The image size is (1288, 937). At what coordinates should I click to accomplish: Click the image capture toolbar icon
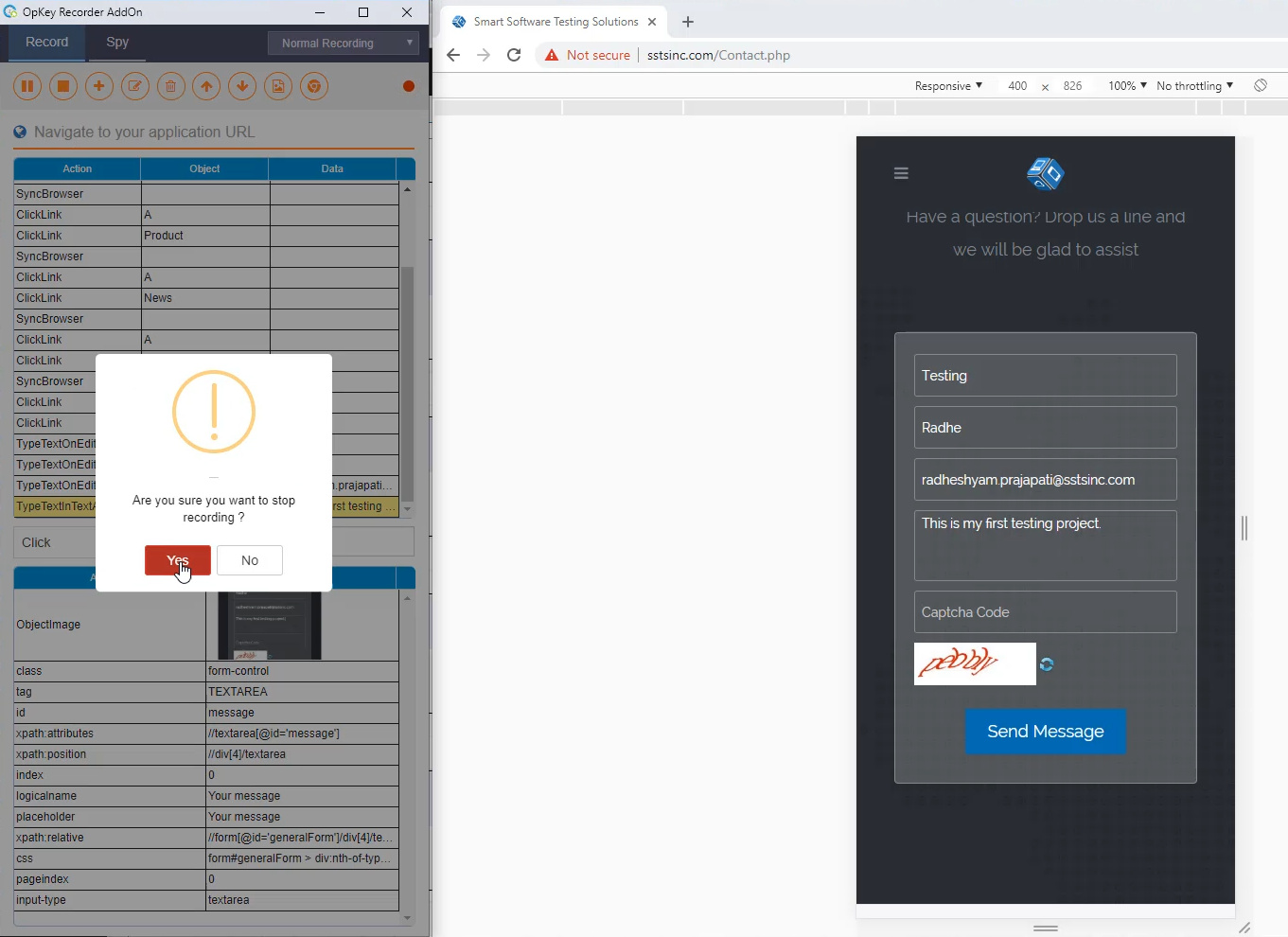(x=278, y=86)
